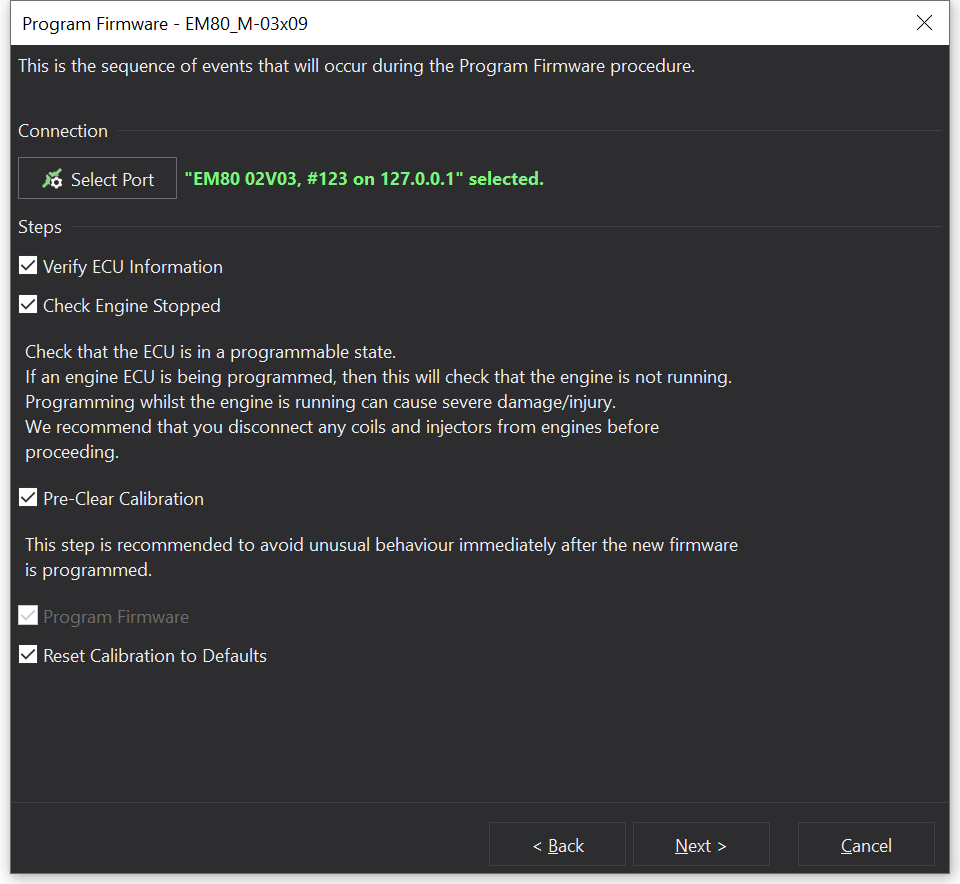Click the Connection section heading
Viewport: 960px width, 884px height.
[63, 131]
